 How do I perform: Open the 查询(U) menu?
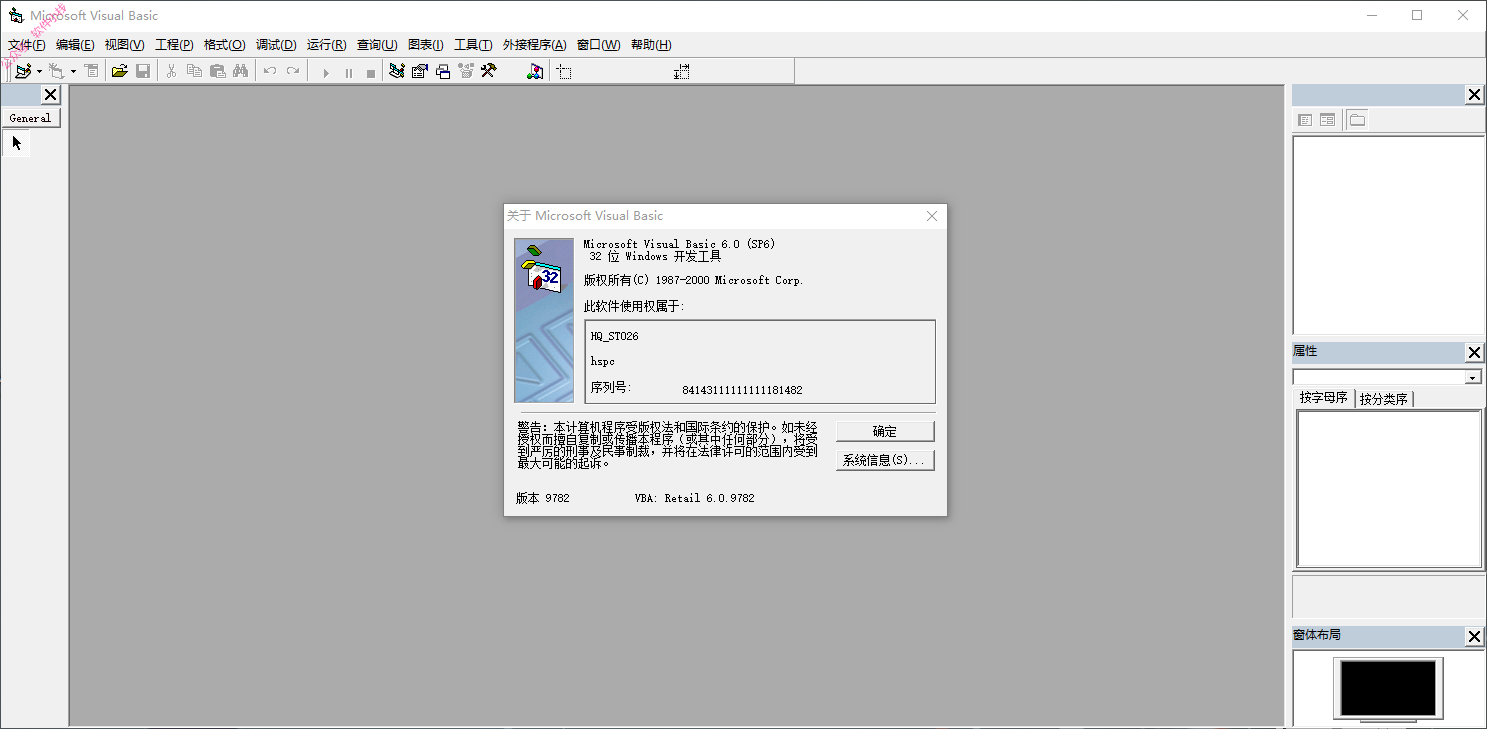click(377, 45)
